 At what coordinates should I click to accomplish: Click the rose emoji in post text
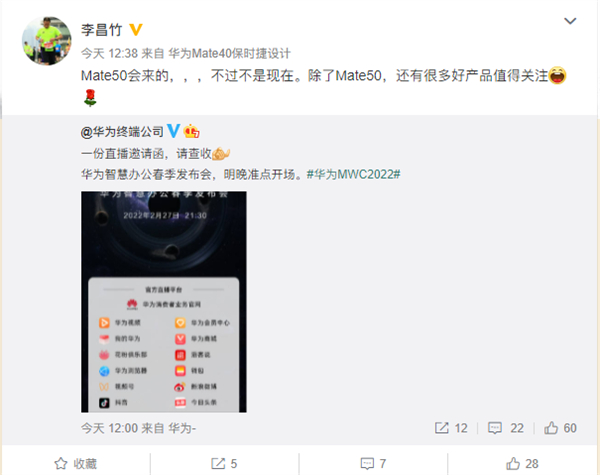pyautogui.click(x=90, y=98)
